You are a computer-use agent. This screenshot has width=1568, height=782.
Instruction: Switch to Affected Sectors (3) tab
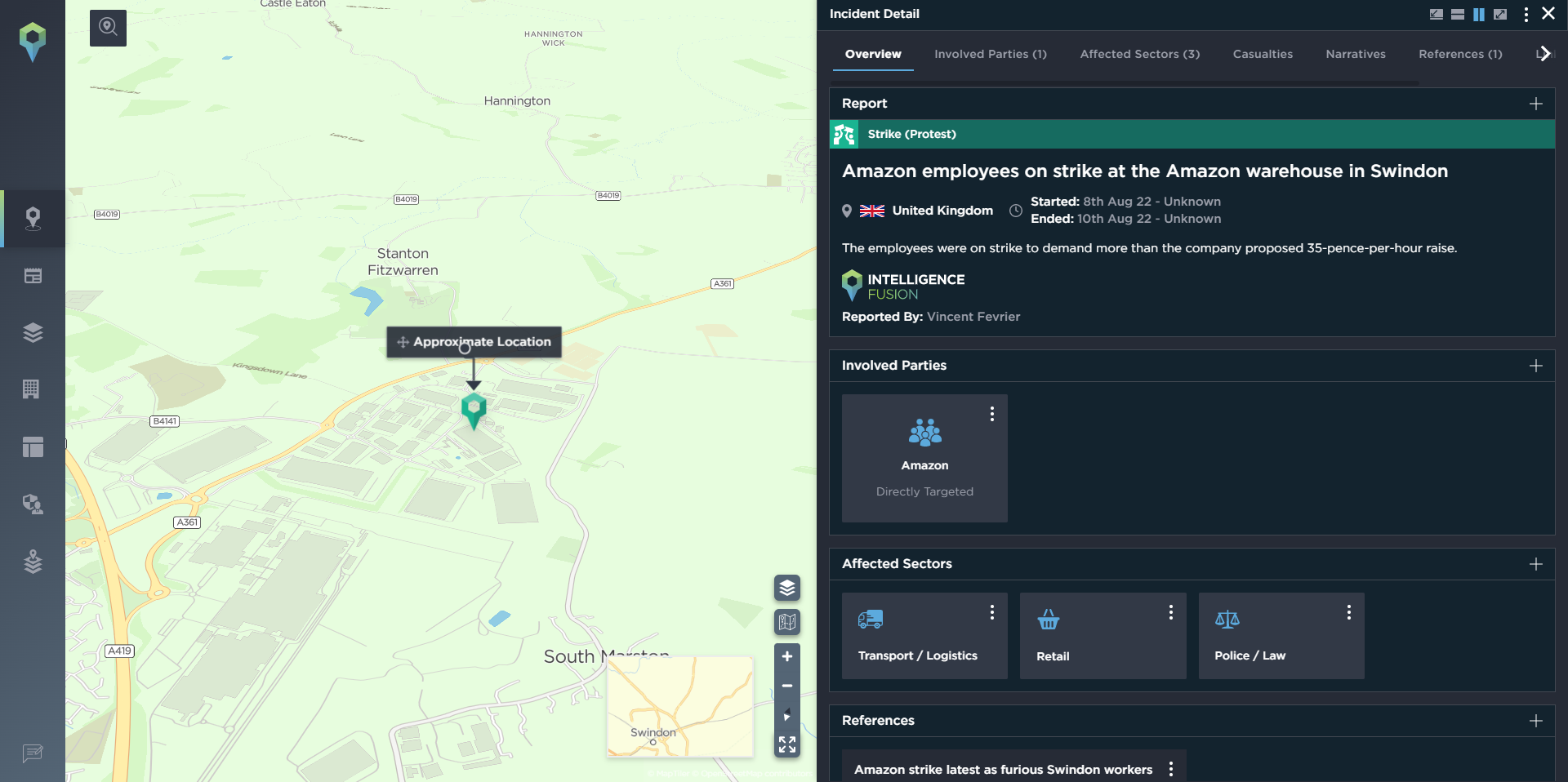pos(1140,54)
